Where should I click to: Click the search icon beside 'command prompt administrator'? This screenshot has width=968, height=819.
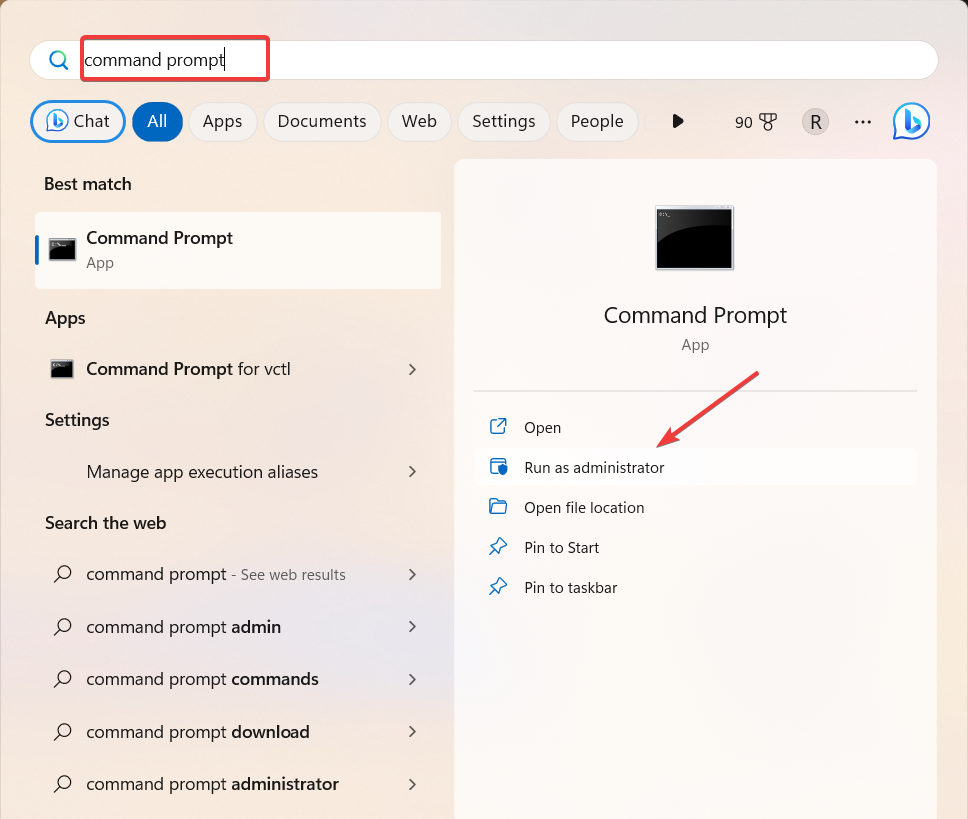62,784
